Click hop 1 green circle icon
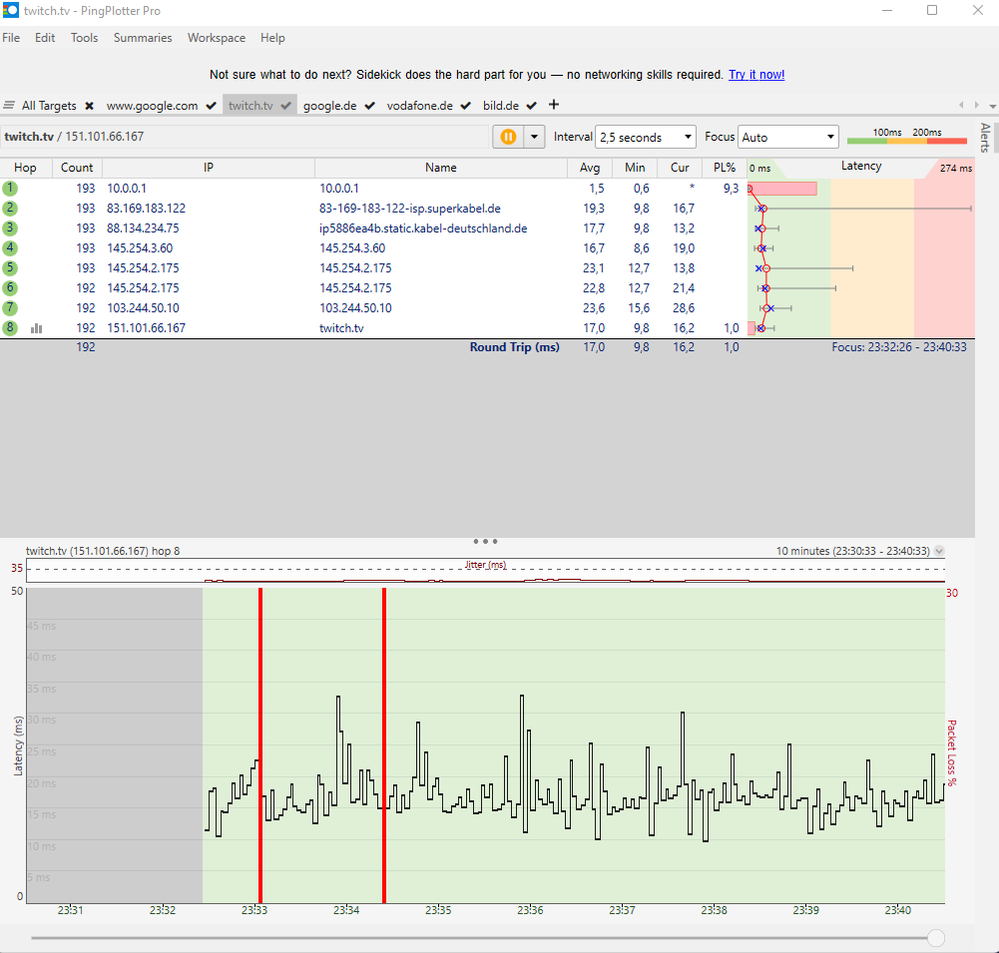Screen dimensions: 999x953 click(10, 188)
